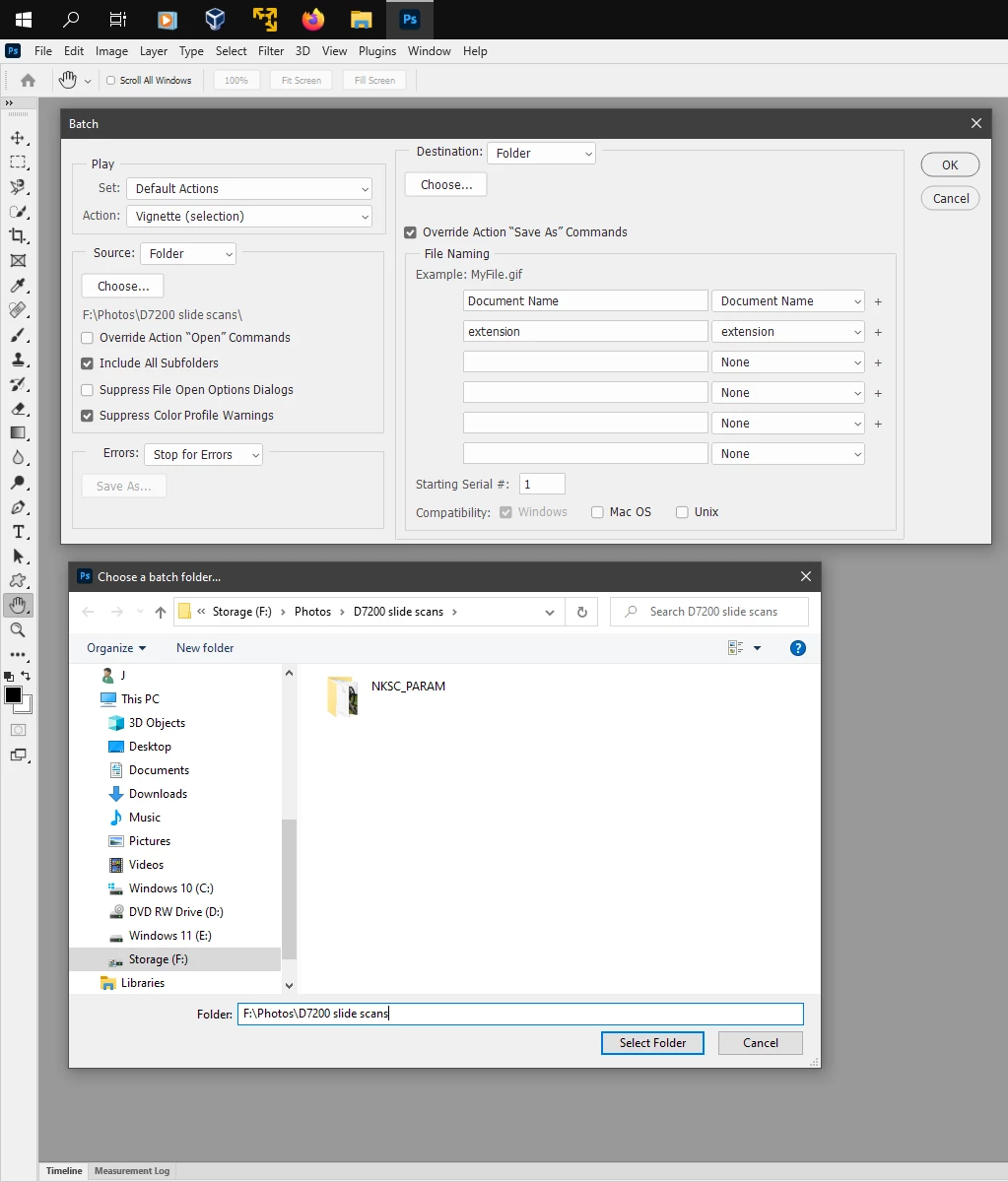Viewport: 1008px width, 1182px height.
Task: Open VirtualBox from the taskbar
Action: pos(215,19)
